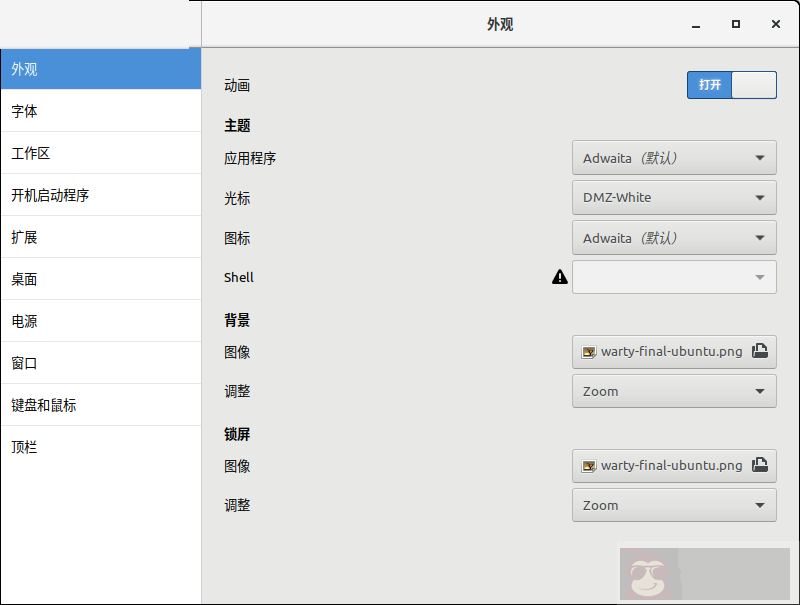This screenshot has width=800, height=605.
Task: Click the warning icon next to Shell theme
Action: [559, 277]
